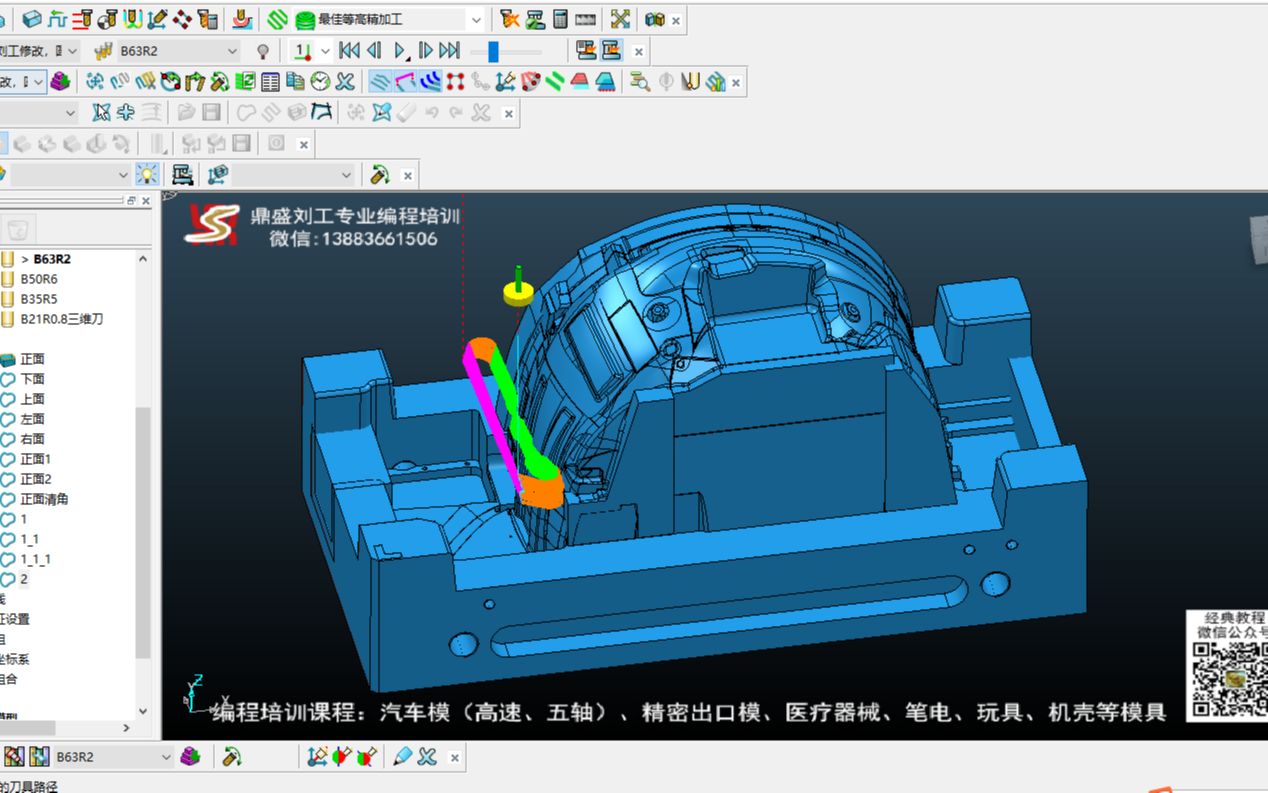1268x793 pixels.
Task: Click the magnifier inspect toolpath icon
Action: [x=640, y=82]
